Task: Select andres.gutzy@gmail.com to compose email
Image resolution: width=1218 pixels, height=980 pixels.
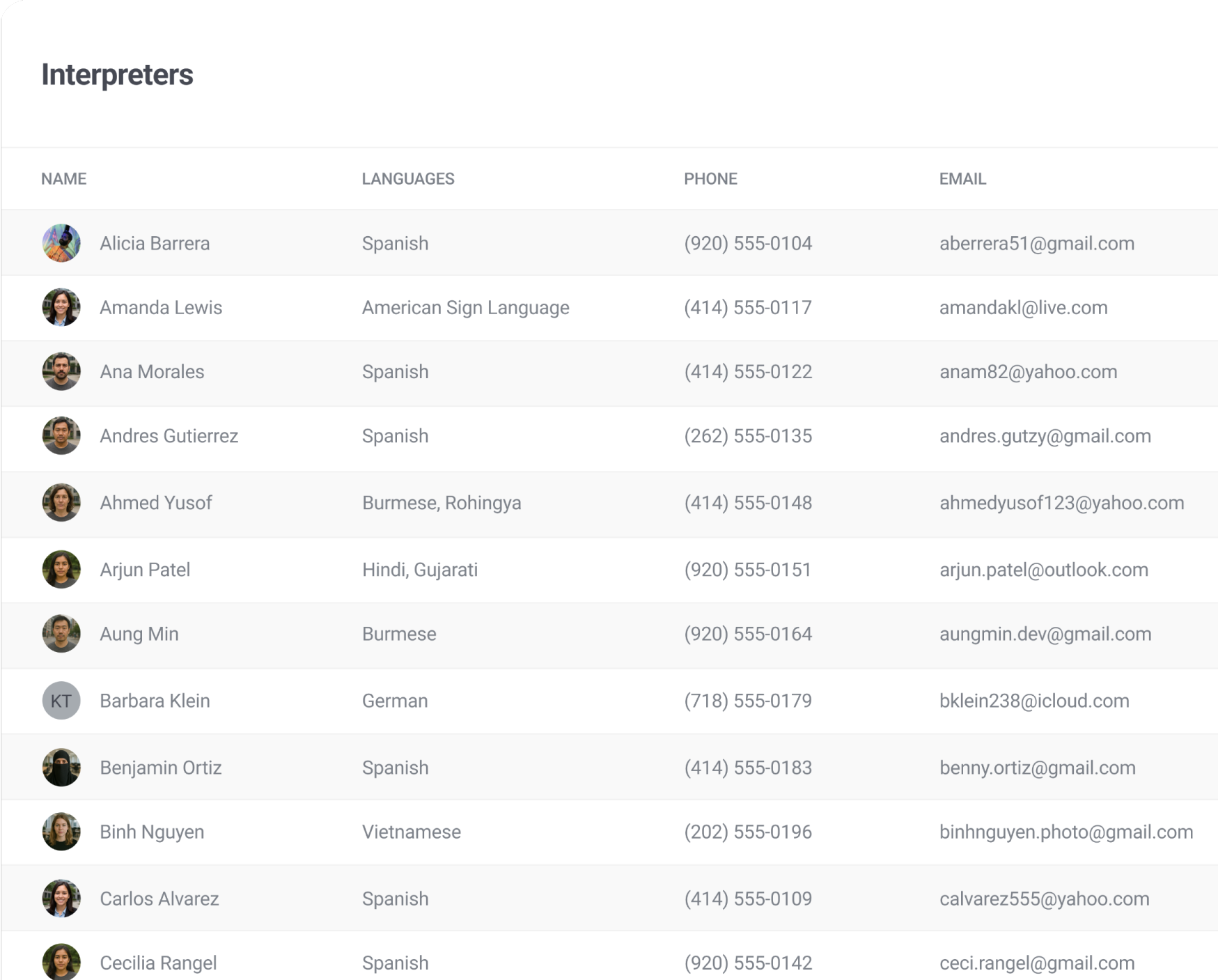Action: coord(1045,436)
